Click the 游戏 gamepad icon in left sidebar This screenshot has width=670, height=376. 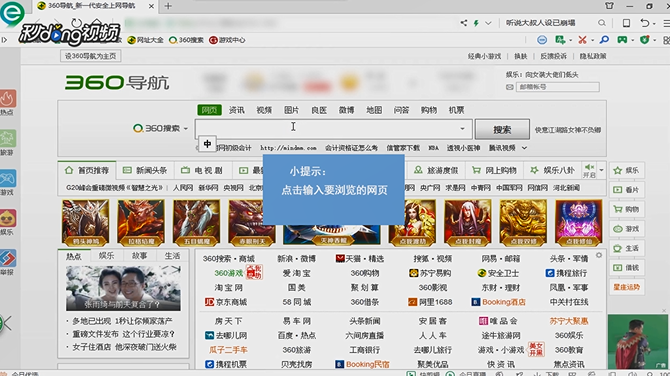7,179
